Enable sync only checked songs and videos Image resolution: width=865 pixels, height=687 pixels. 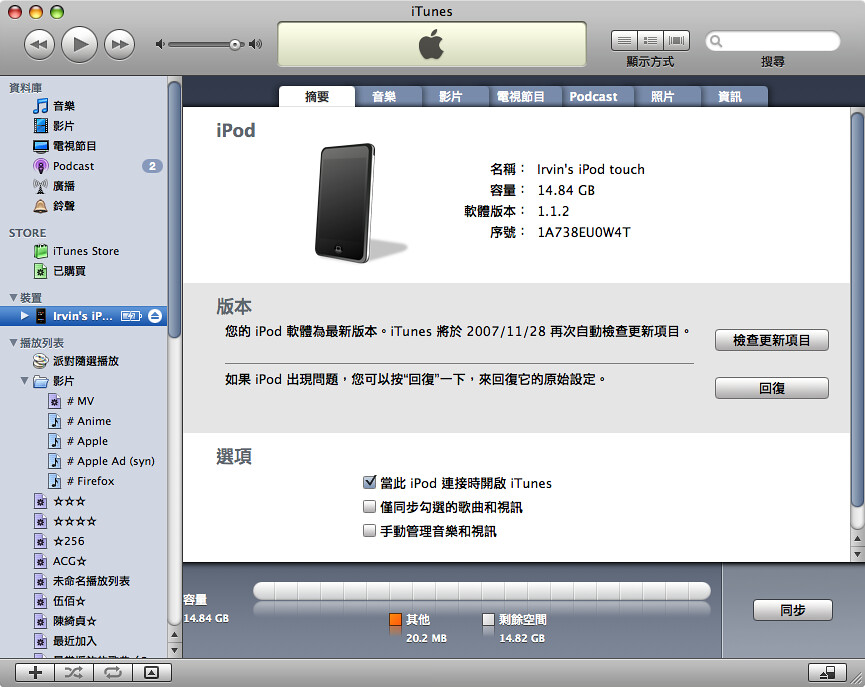(370, 507)
